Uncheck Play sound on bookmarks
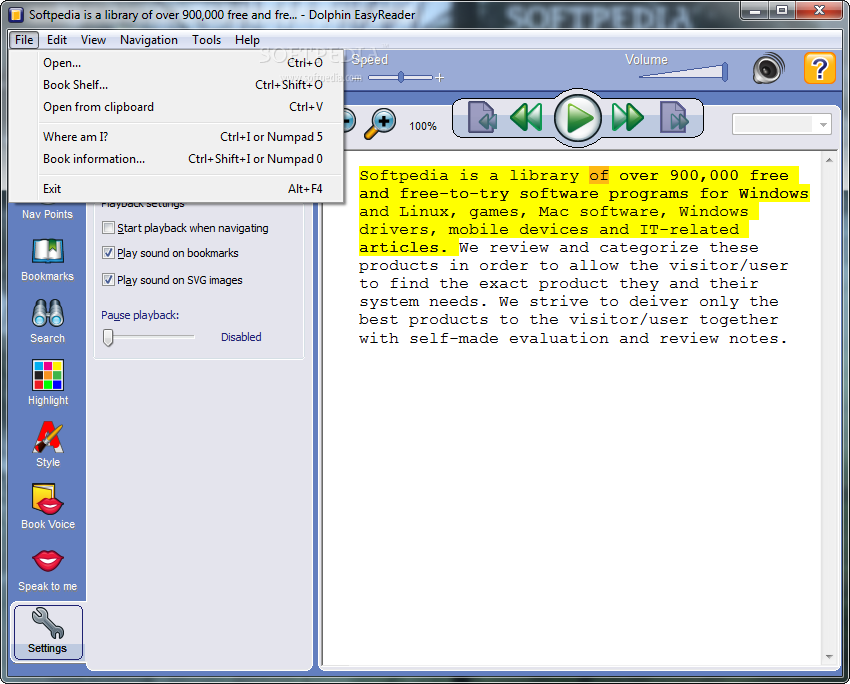This screenshot has height=684, width=850. click(x=108, y=253)
